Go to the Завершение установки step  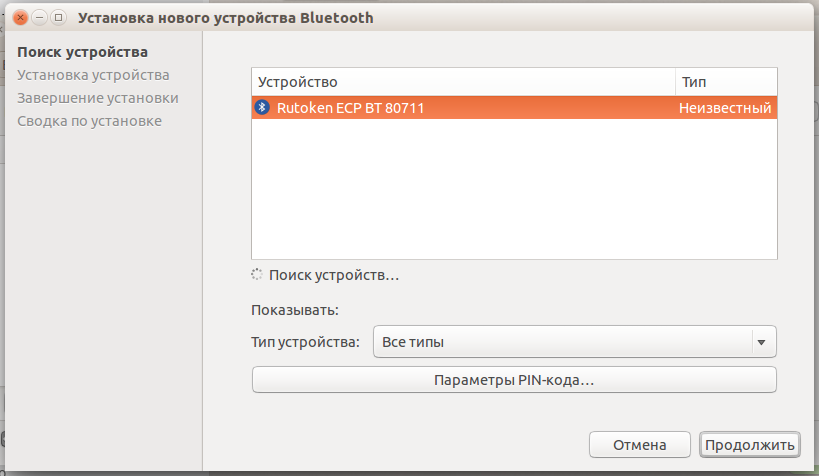98,98
